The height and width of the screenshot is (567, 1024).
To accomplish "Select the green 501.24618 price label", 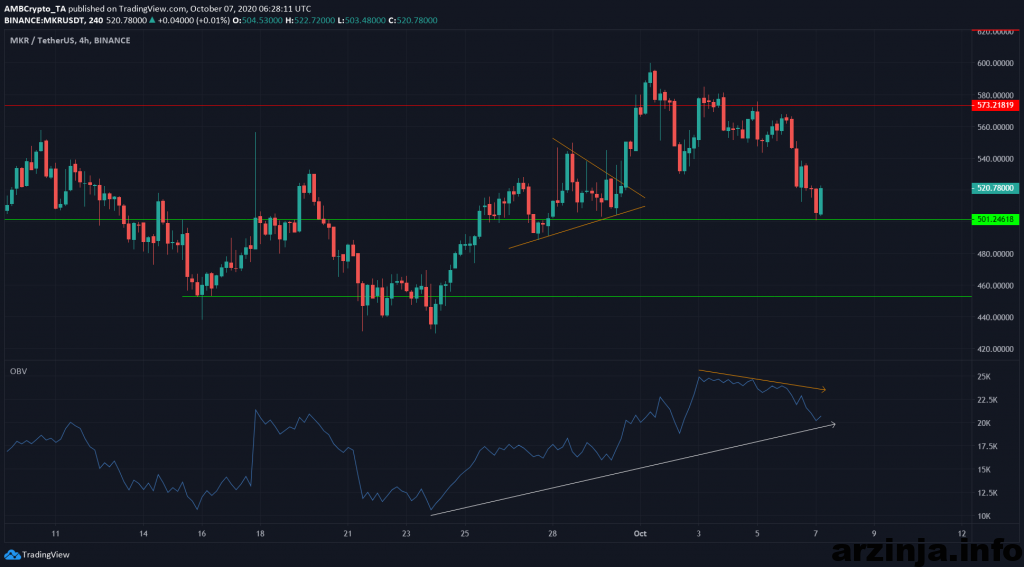I will (x=995, y=219).
